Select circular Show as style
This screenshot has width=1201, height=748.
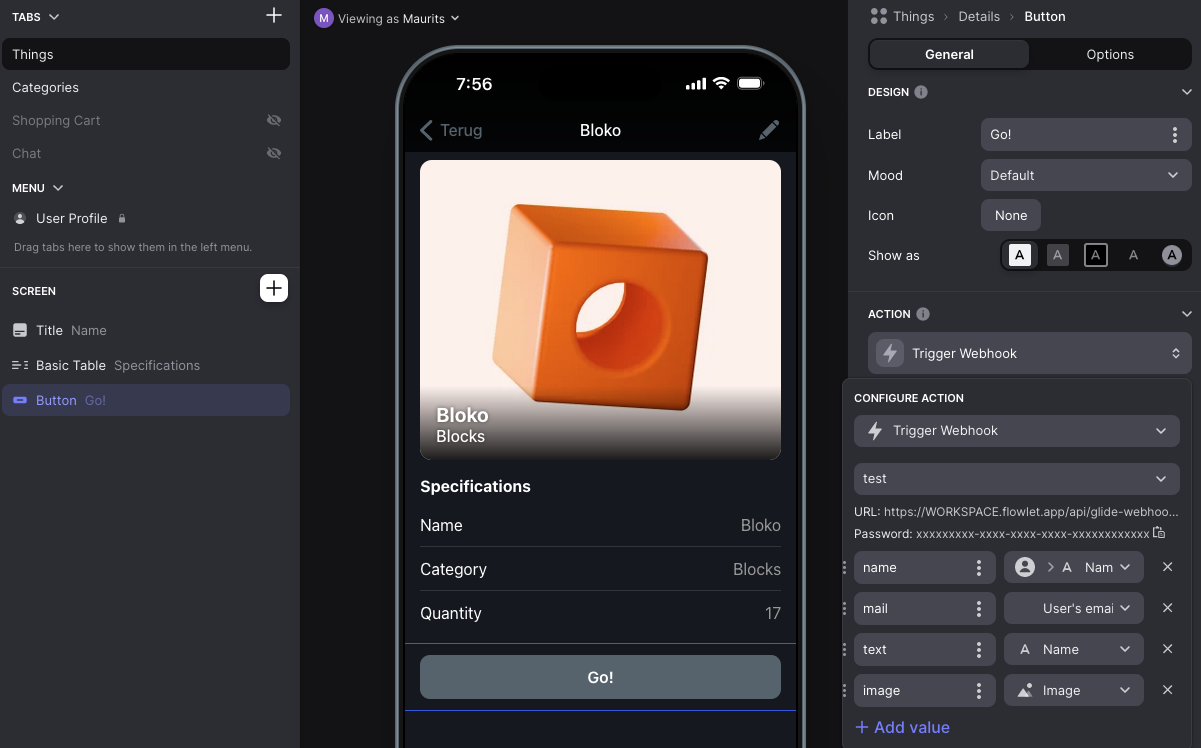point(1172,255)
